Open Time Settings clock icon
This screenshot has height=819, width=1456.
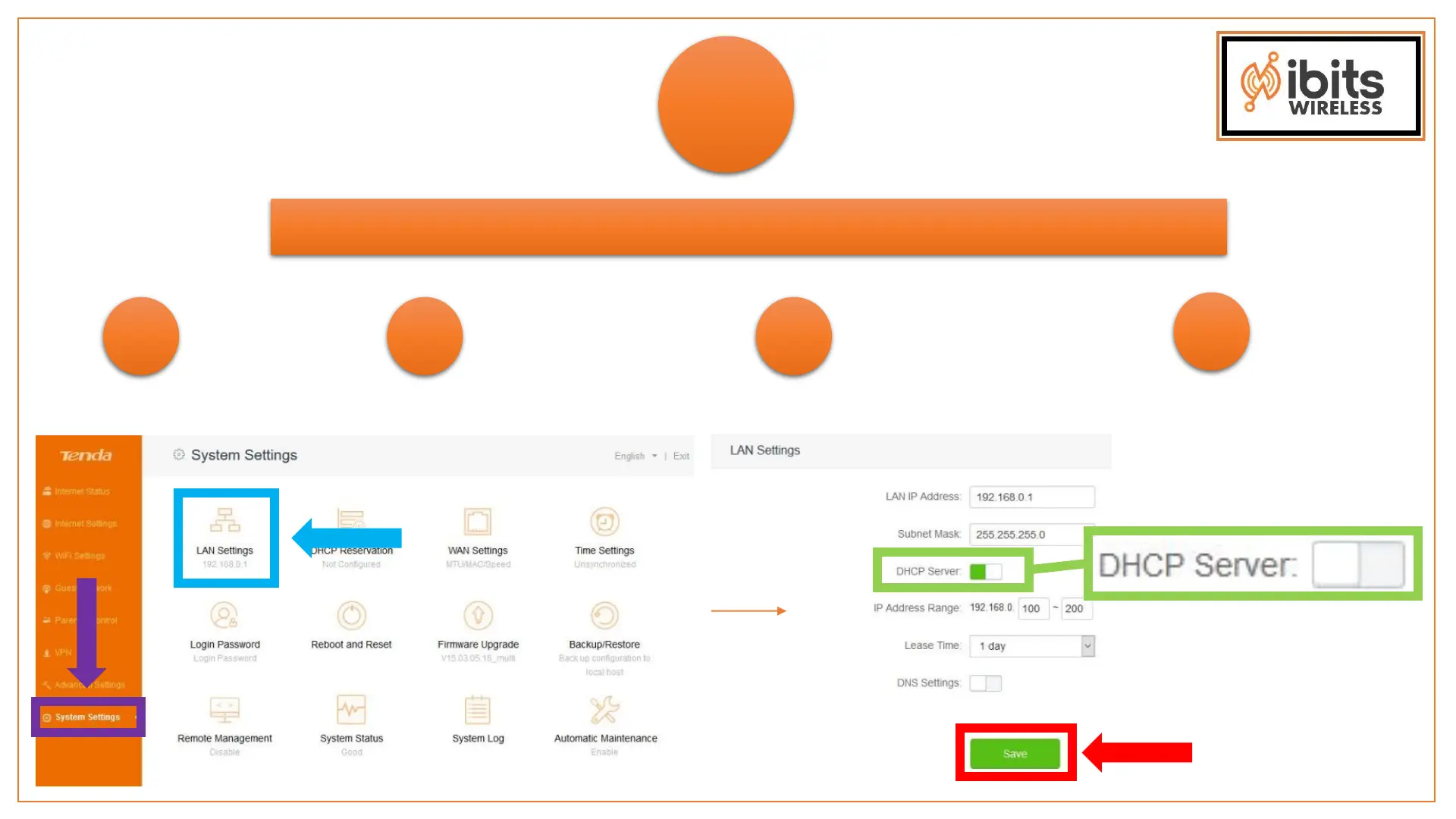(x=604, y=522)
